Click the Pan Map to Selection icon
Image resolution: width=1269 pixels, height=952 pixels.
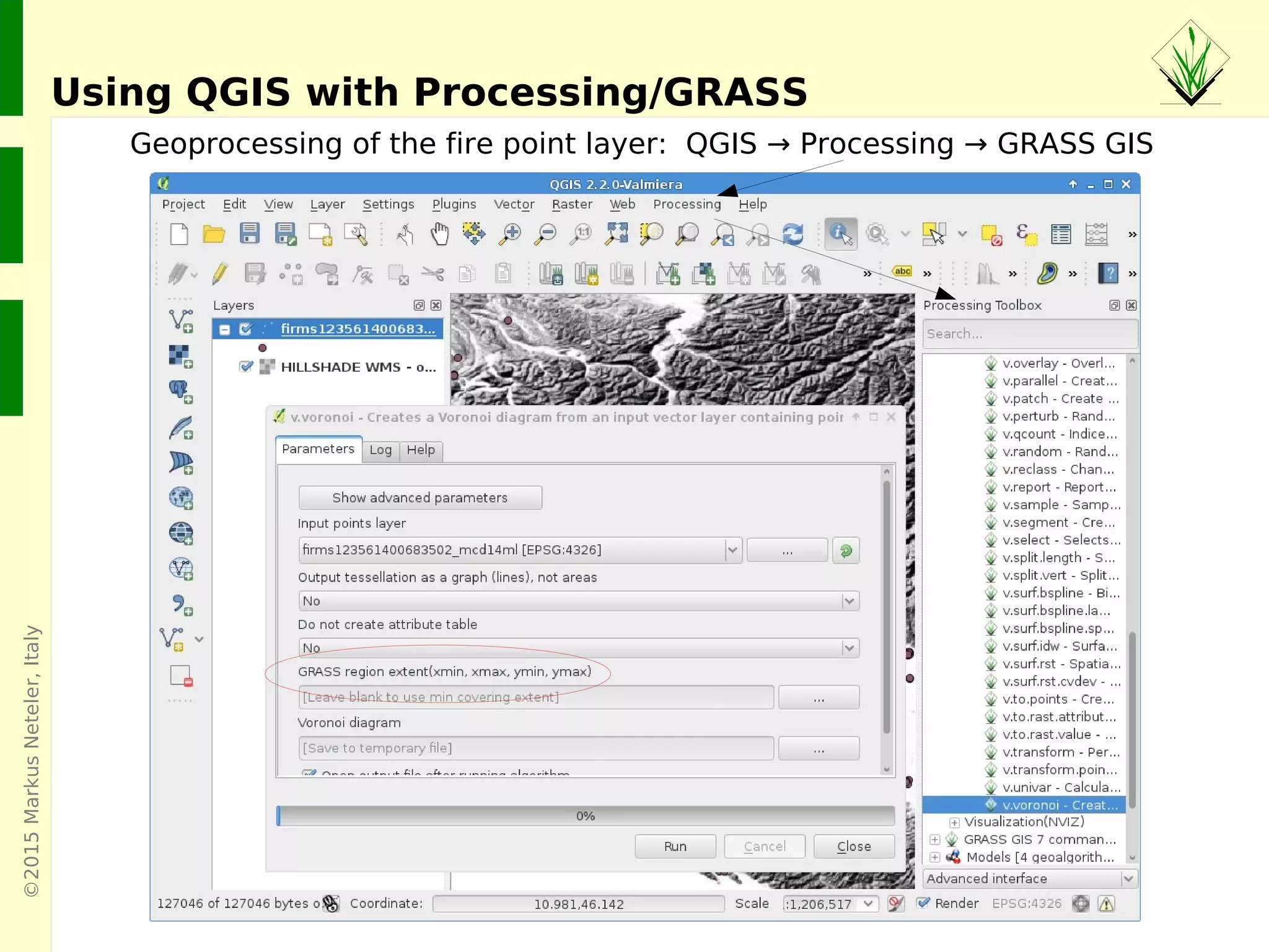(474, 234)
